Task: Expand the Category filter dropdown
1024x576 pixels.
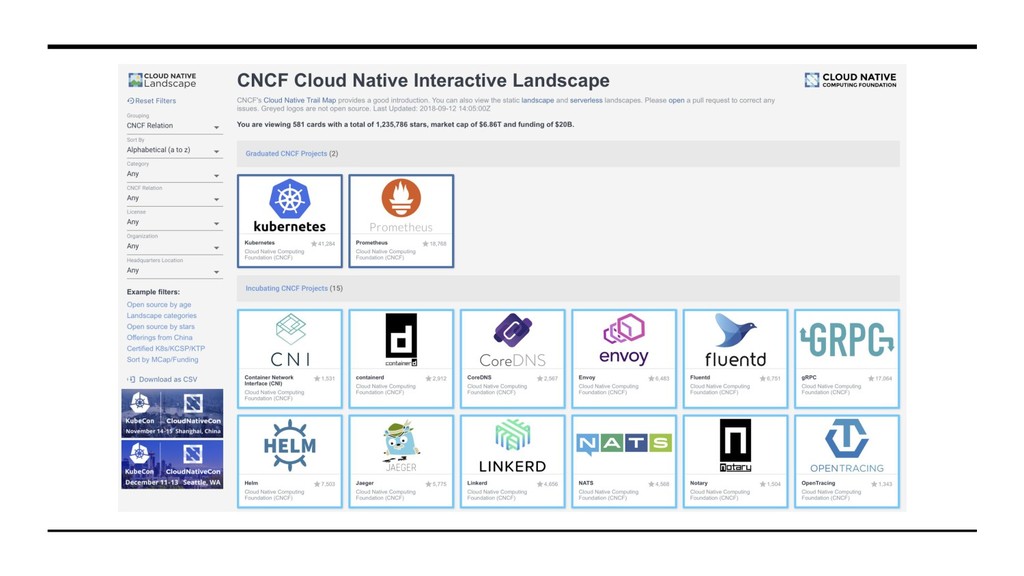Action: pos(174,174)
